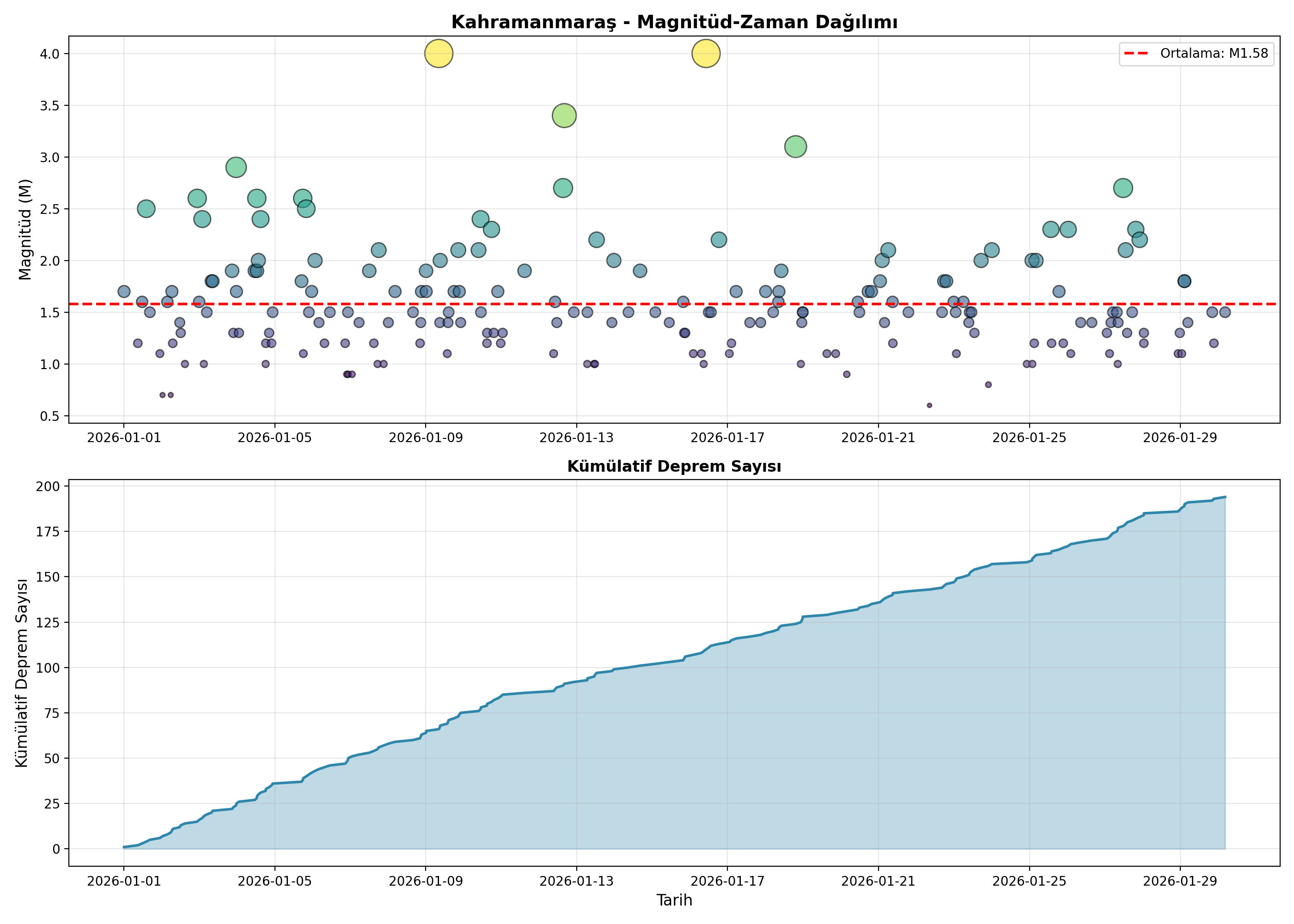
Task: Click '2026-01-21' under the cumulative chart
Action: (878, 881)
